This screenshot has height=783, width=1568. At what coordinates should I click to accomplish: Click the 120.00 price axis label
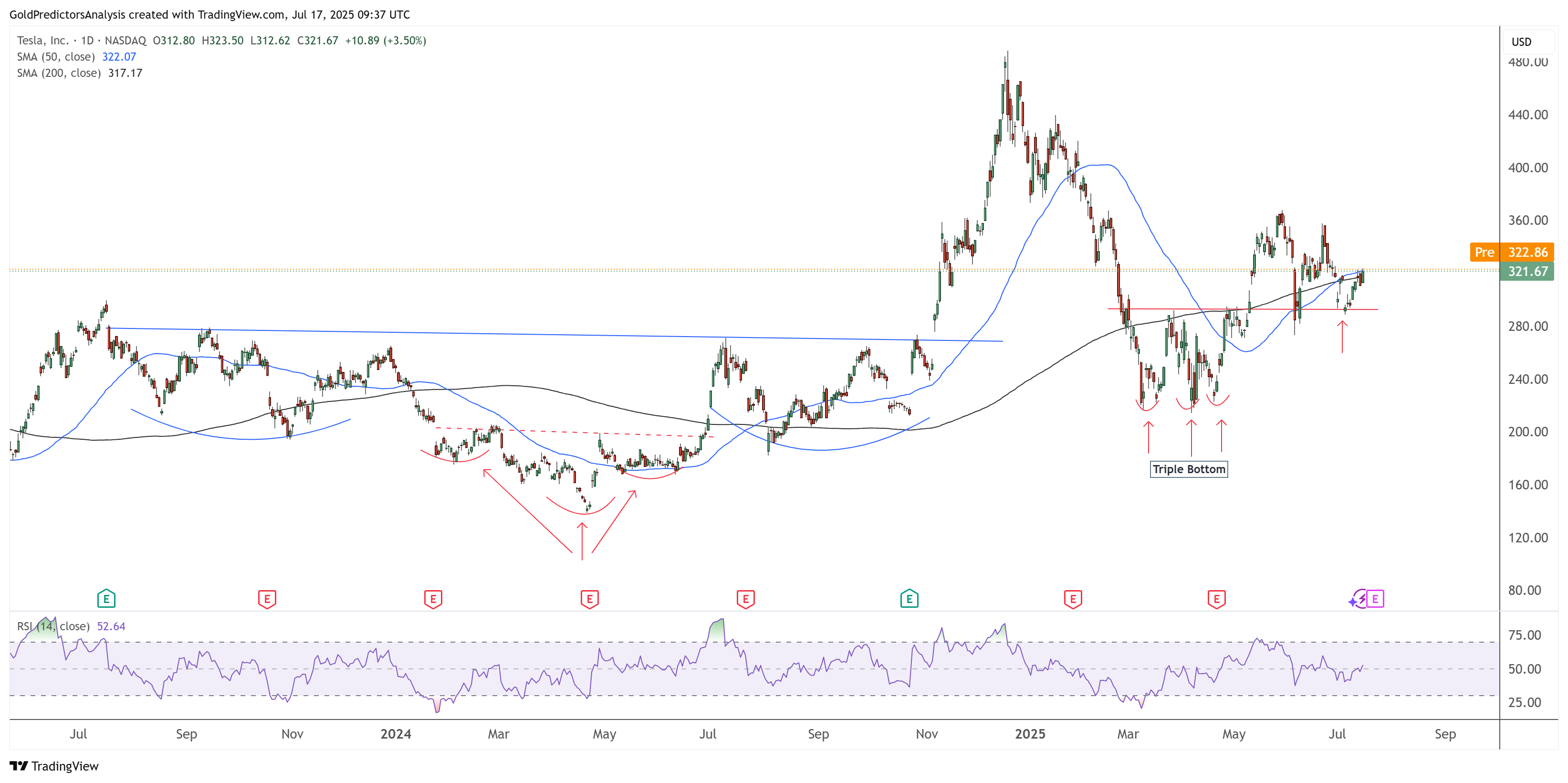(1528, 537)
